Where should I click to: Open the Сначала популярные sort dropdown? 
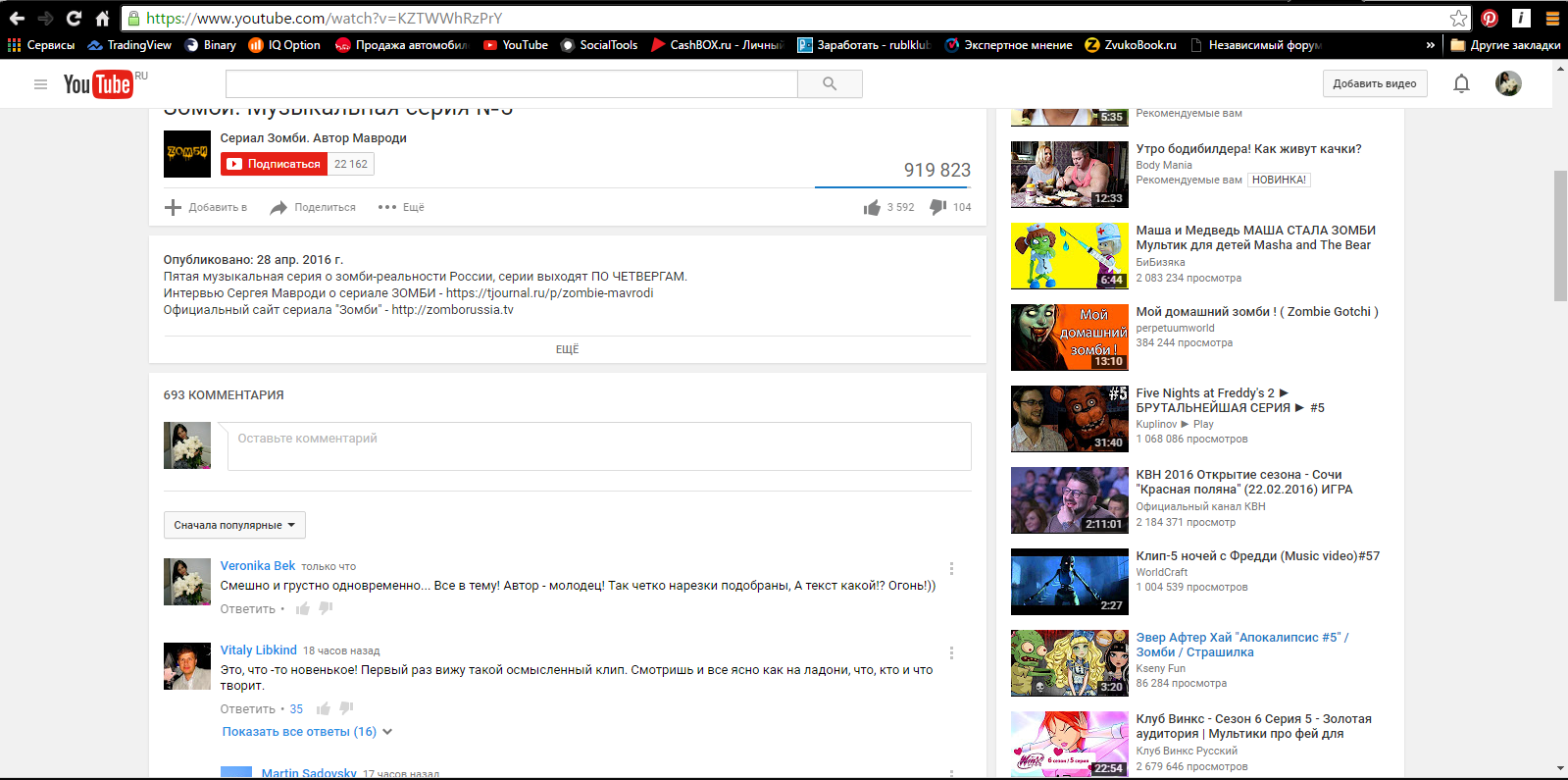(234, 525)
